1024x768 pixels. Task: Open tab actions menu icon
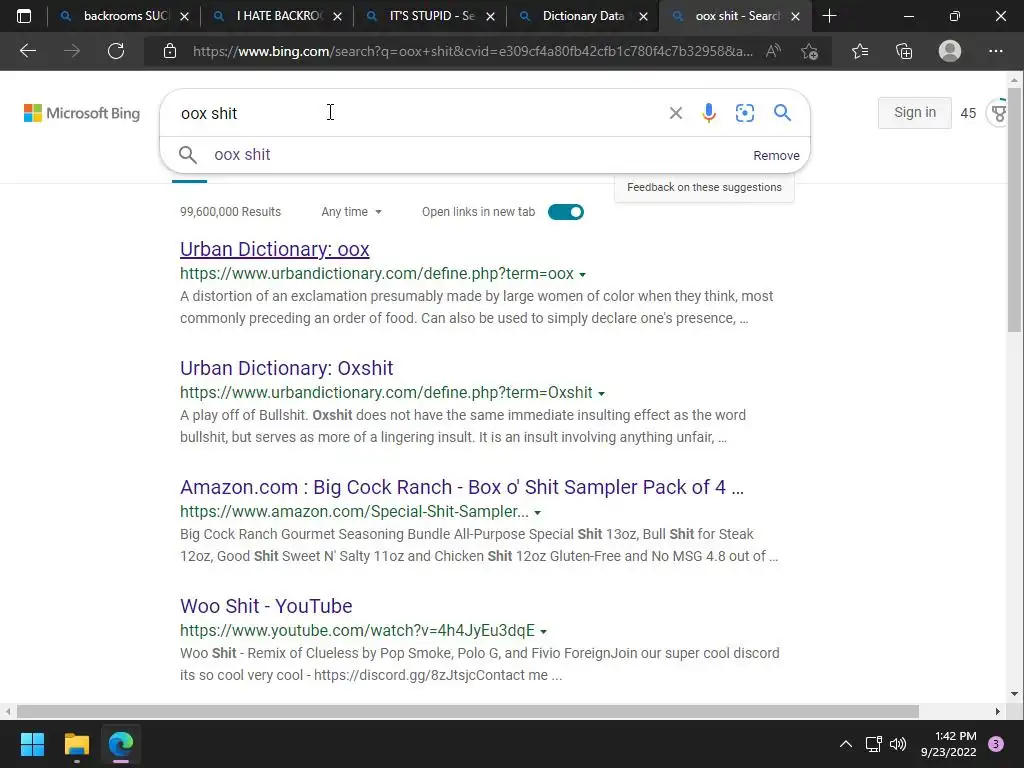[x=24, y=16]
